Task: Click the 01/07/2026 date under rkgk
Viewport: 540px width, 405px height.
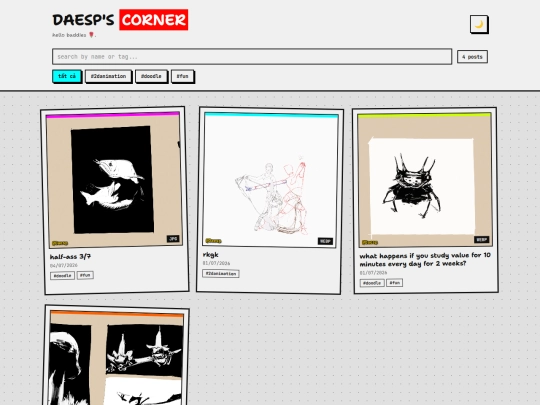Action: [x=216, y=263]
